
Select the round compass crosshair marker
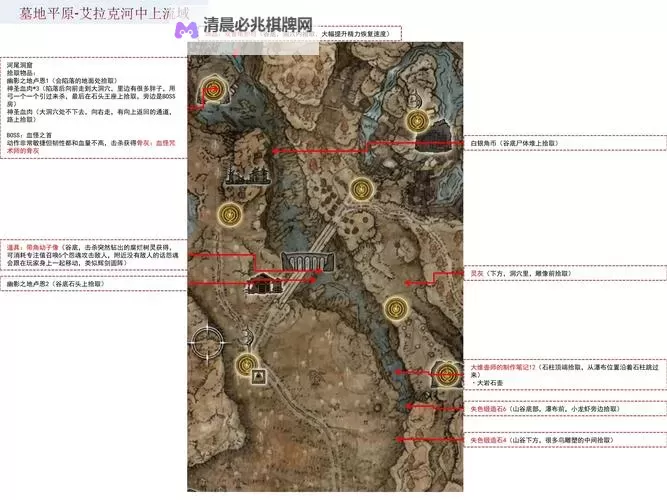(206, 342)
